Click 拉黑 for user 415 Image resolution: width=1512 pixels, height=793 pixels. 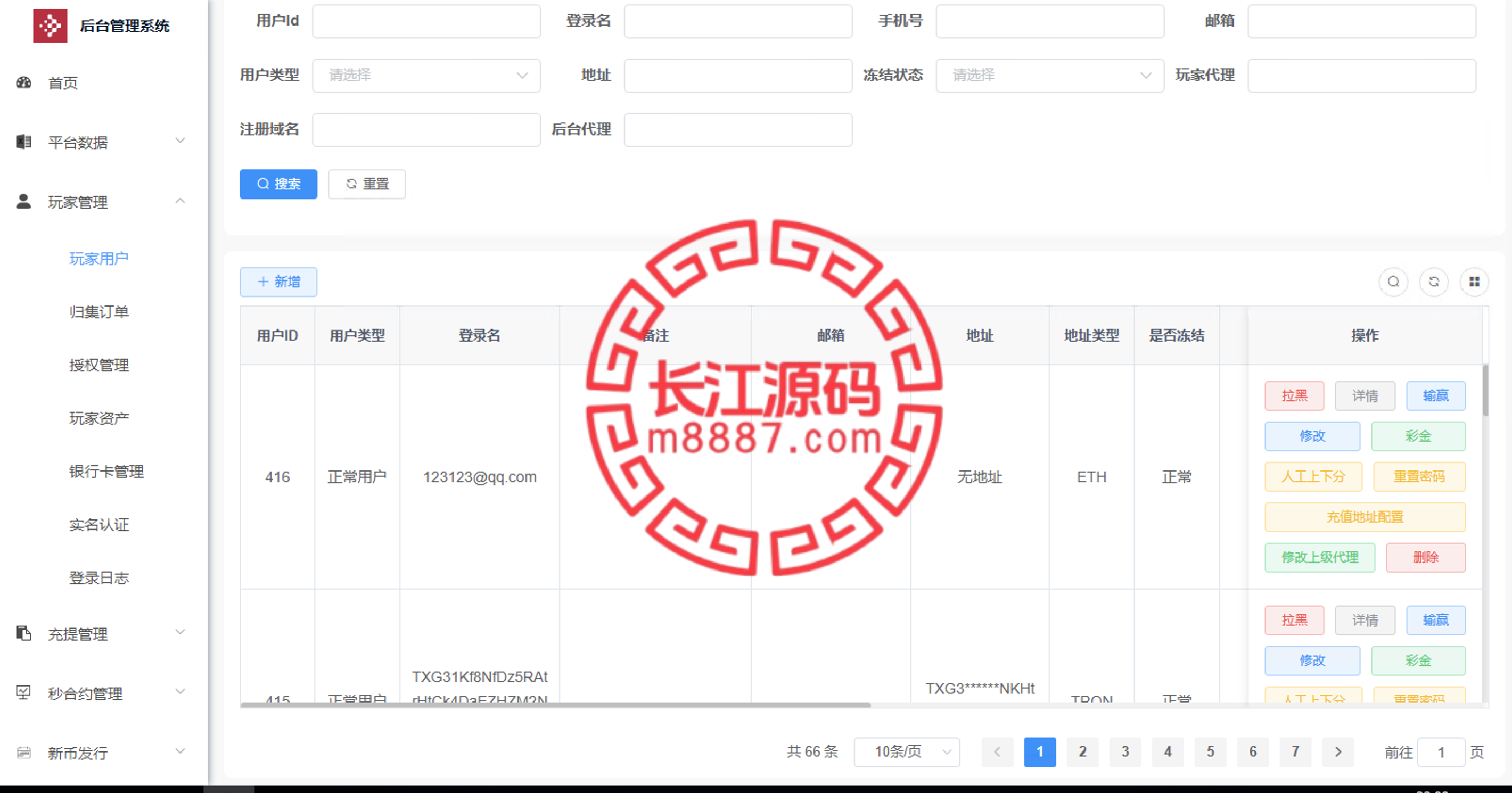click(x=1294, y=621)
